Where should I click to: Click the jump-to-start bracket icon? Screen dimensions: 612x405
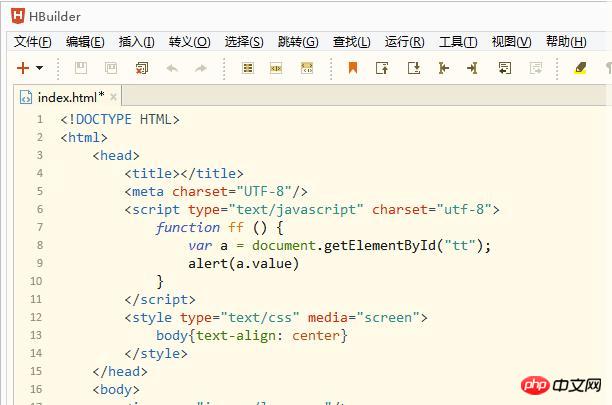pos(443,68)
